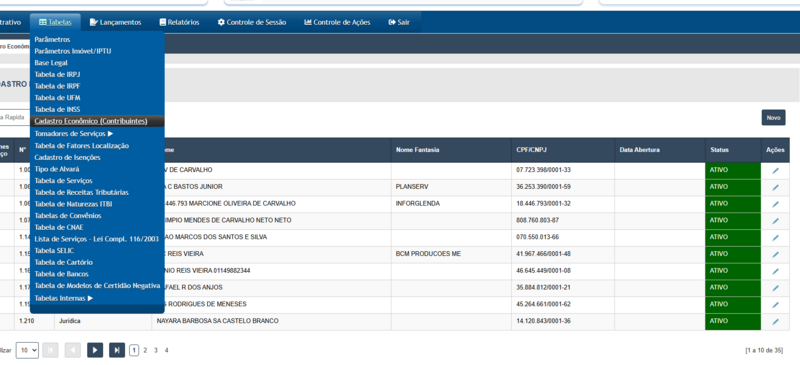Image resolution: width=800 pixels, height=365 pixels.
Task: Go to page 3 link
Action: [156, 350]
